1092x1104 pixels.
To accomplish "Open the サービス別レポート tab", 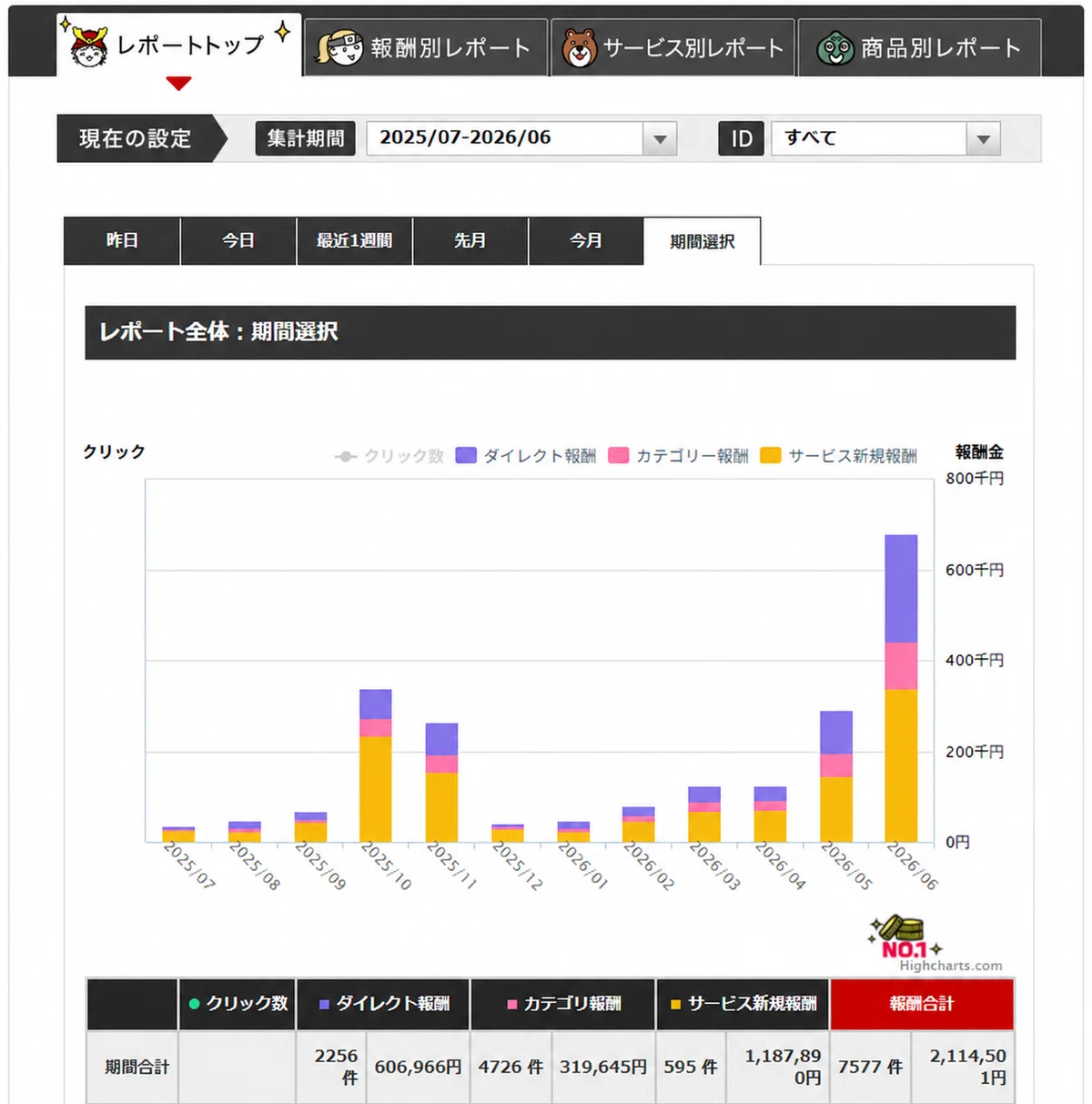I will tap(672, 47).
